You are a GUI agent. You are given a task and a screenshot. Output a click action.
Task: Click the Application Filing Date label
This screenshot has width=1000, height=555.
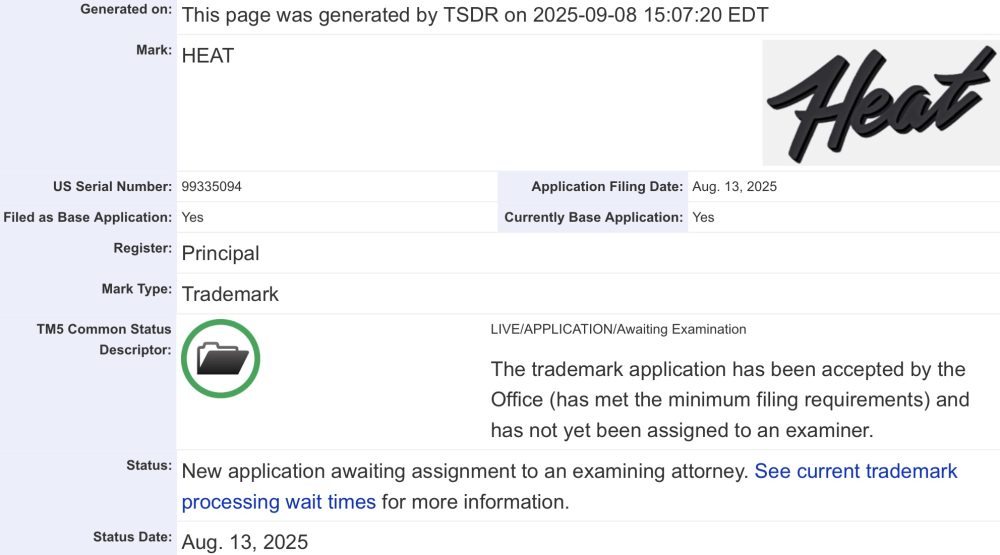[607, 186]
